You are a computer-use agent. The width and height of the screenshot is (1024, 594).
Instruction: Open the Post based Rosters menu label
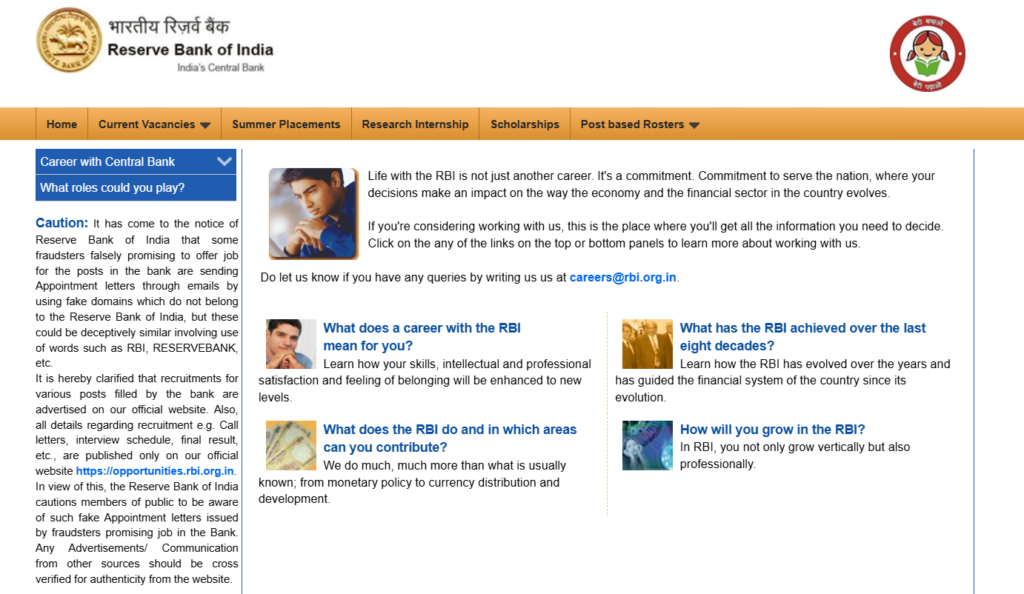(632, 124)
